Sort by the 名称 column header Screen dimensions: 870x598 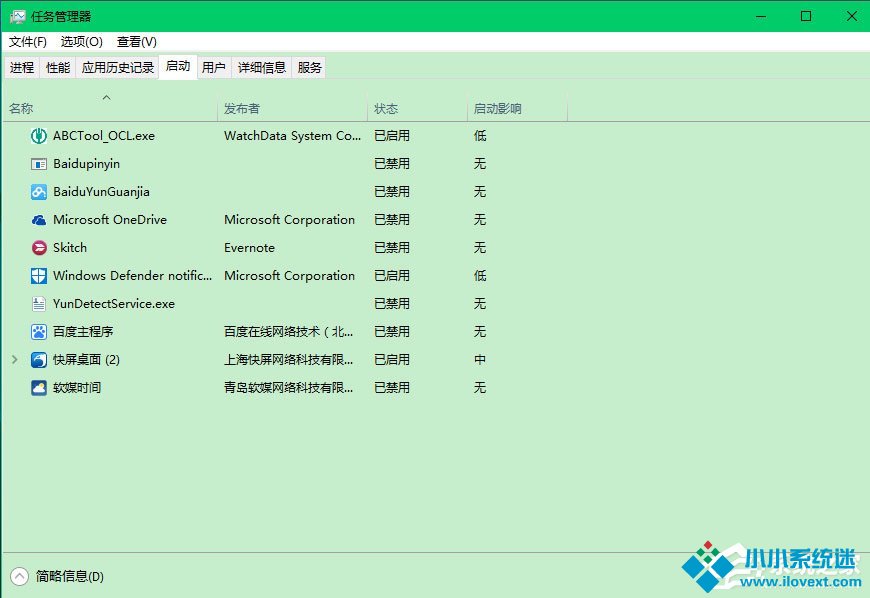click(110, 108)
